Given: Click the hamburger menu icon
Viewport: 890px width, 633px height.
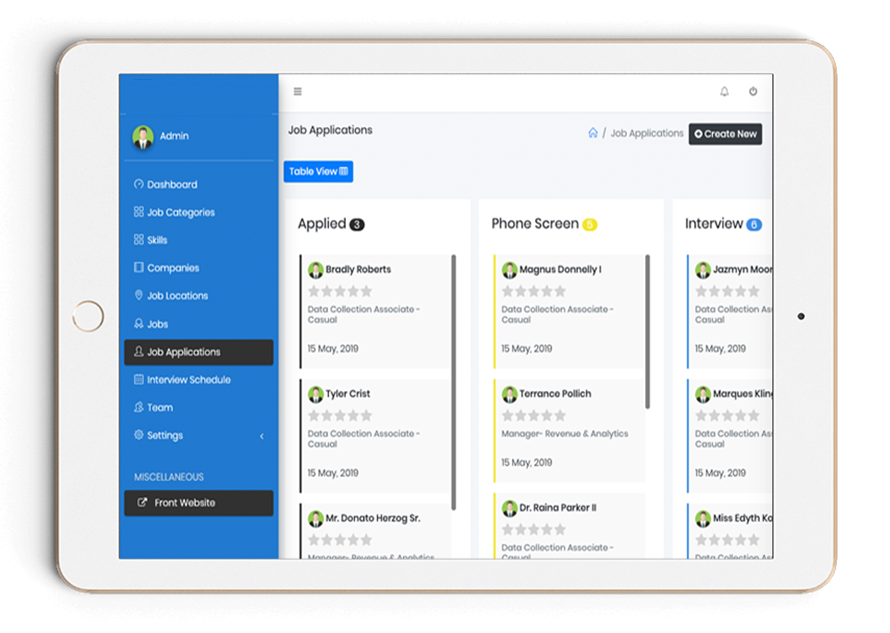Looking at the screenshot, I should tap(297, 92).
